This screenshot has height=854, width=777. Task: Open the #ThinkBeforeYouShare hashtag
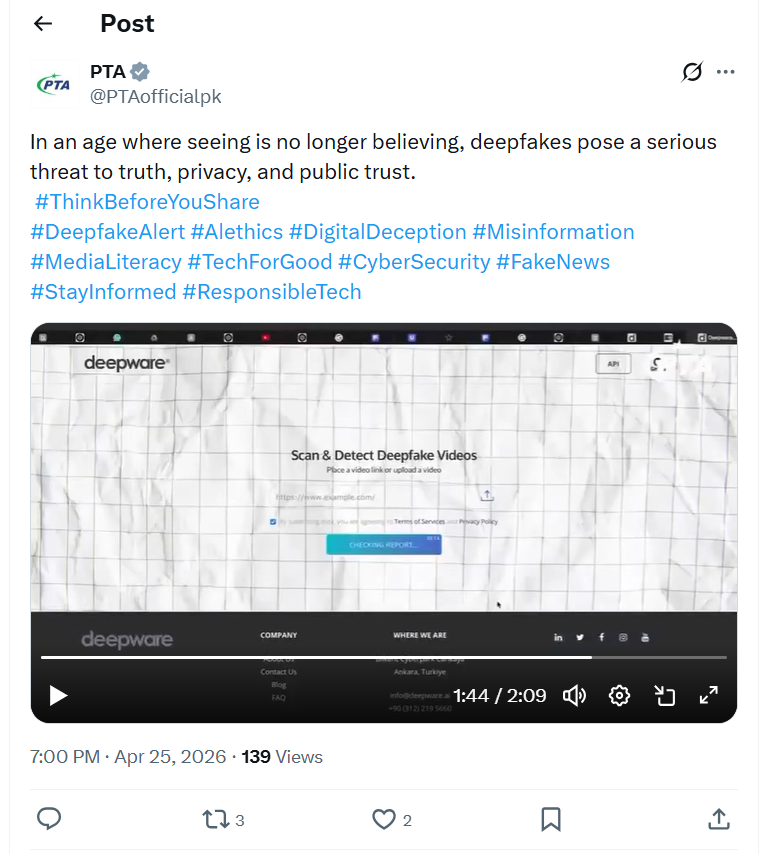point(147,202)
